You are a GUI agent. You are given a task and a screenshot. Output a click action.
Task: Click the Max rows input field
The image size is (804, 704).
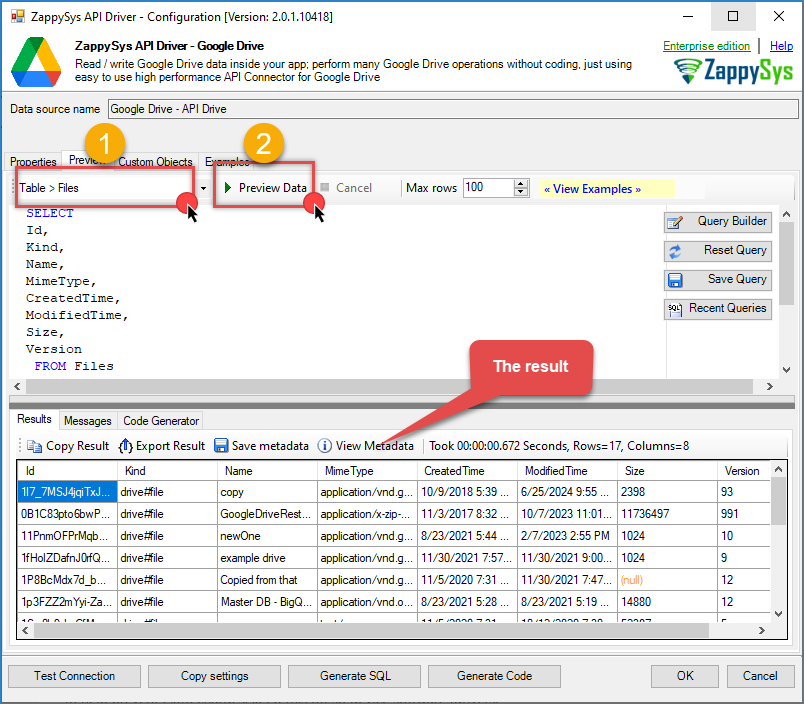point(488,188)
